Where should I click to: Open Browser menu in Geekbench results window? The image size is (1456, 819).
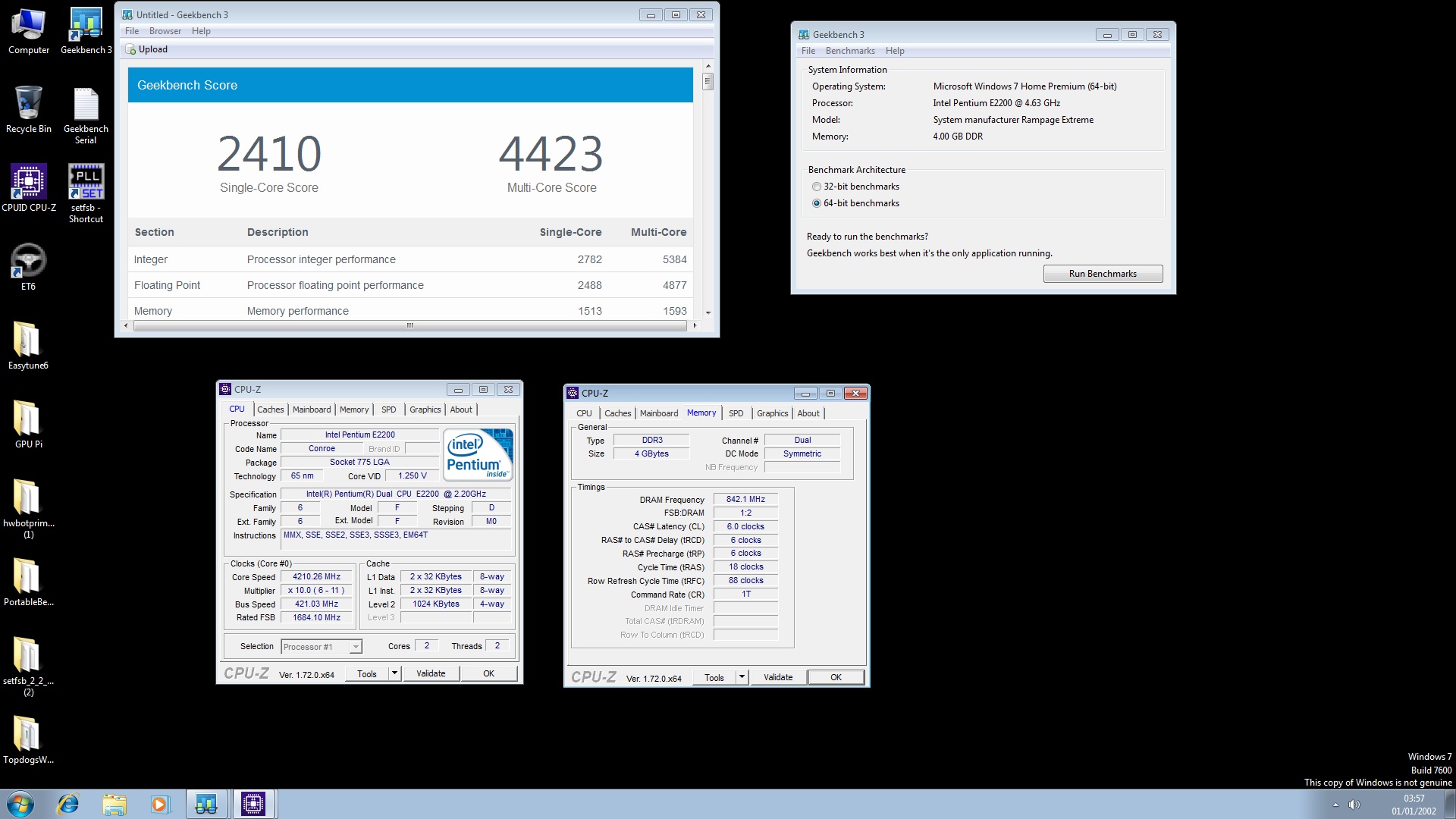pos(165,31)
